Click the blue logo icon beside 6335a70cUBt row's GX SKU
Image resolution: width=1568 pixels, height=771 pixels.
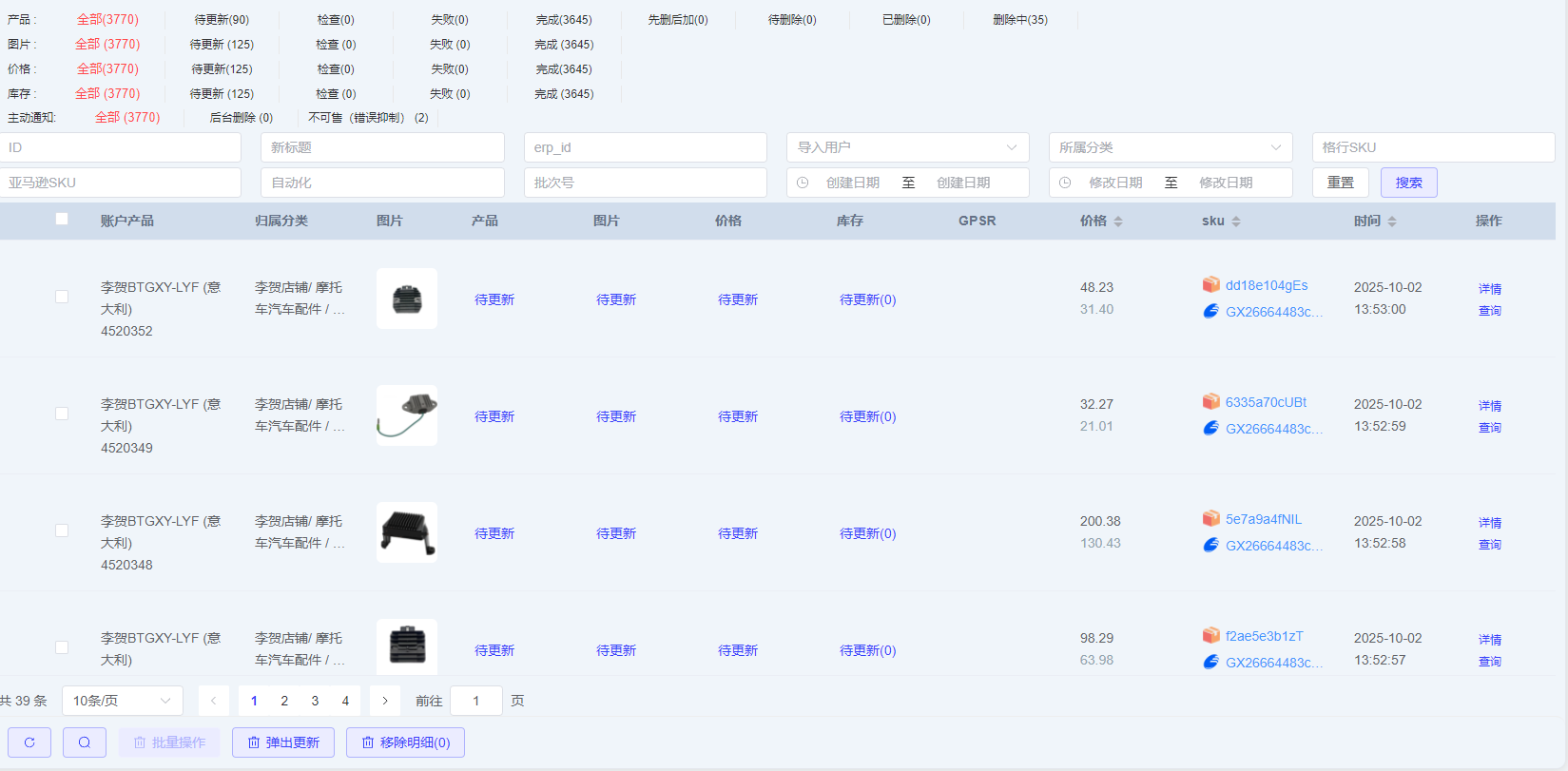[x=1210, y=428]
